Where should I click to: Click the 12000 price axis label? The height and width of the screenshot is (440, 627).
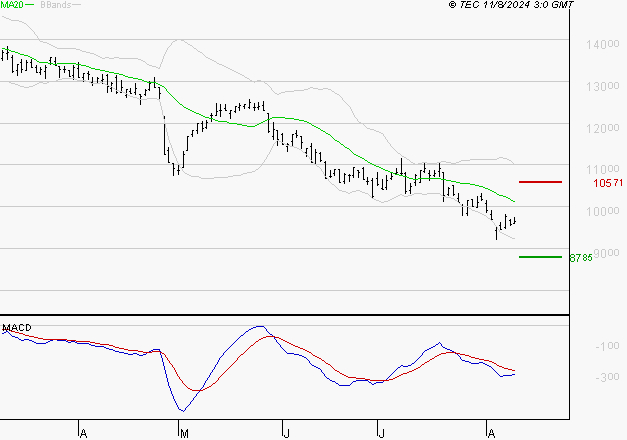pyautogui.click(x=603, y=128)
